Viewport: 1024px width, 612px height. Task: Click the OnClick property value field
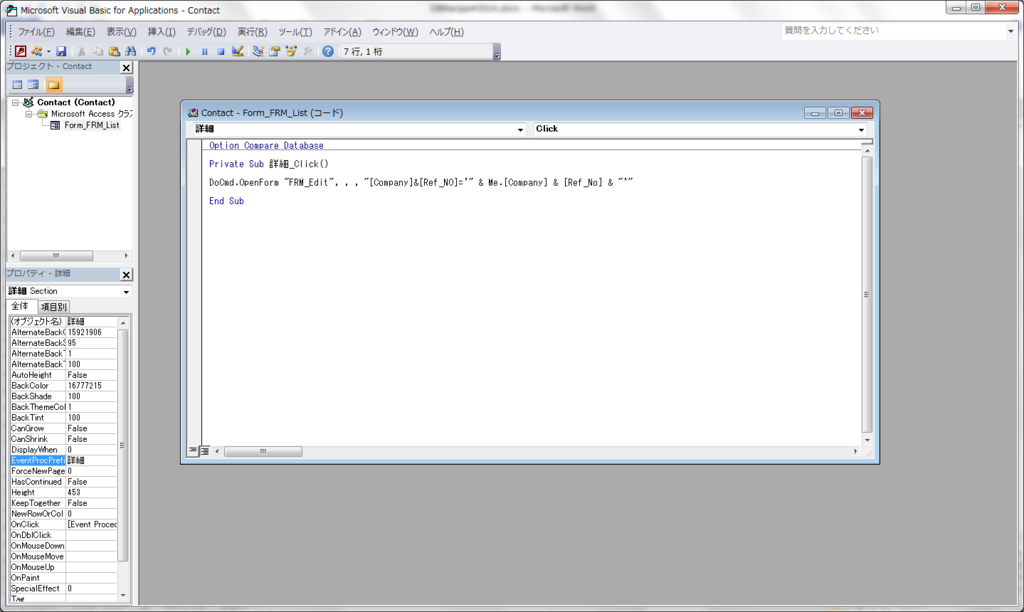91,524
